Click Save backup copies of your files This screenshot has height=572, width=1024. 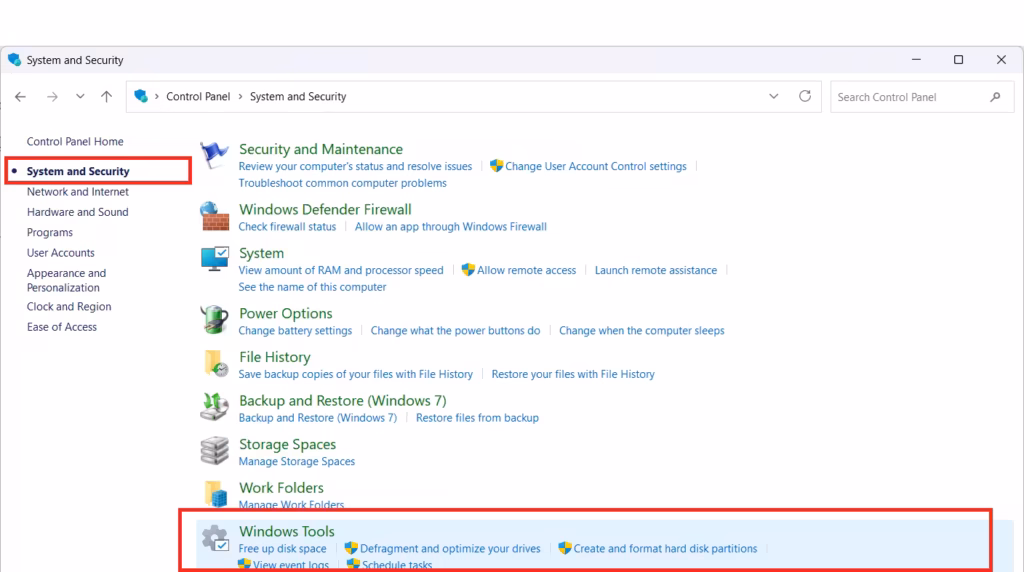point(356,374)
